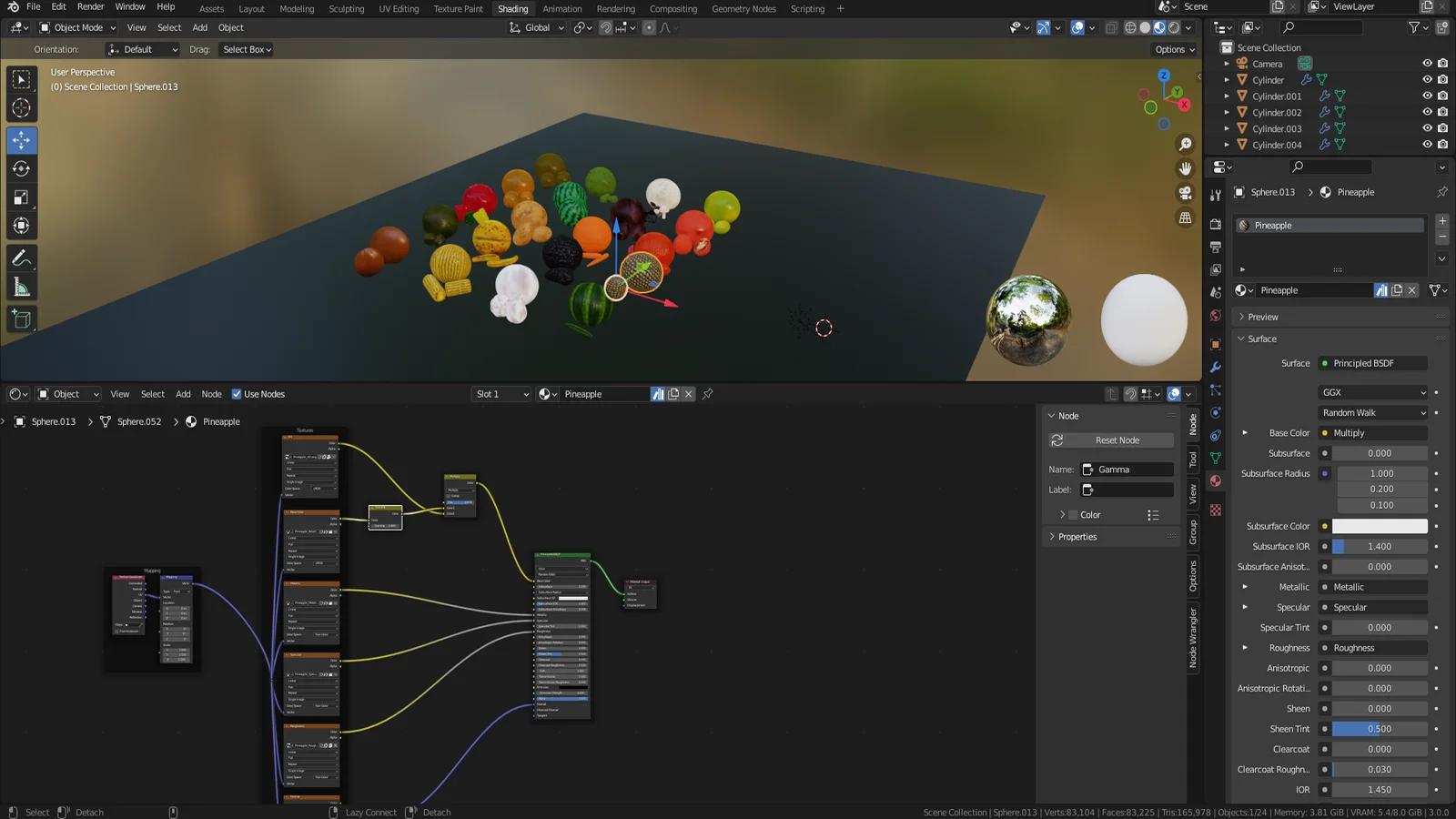Image resolution: width=1456 pixels, height=819 pixels.
Task: Click the Name field showing Gamma
Action: [x=1127, y=469]
